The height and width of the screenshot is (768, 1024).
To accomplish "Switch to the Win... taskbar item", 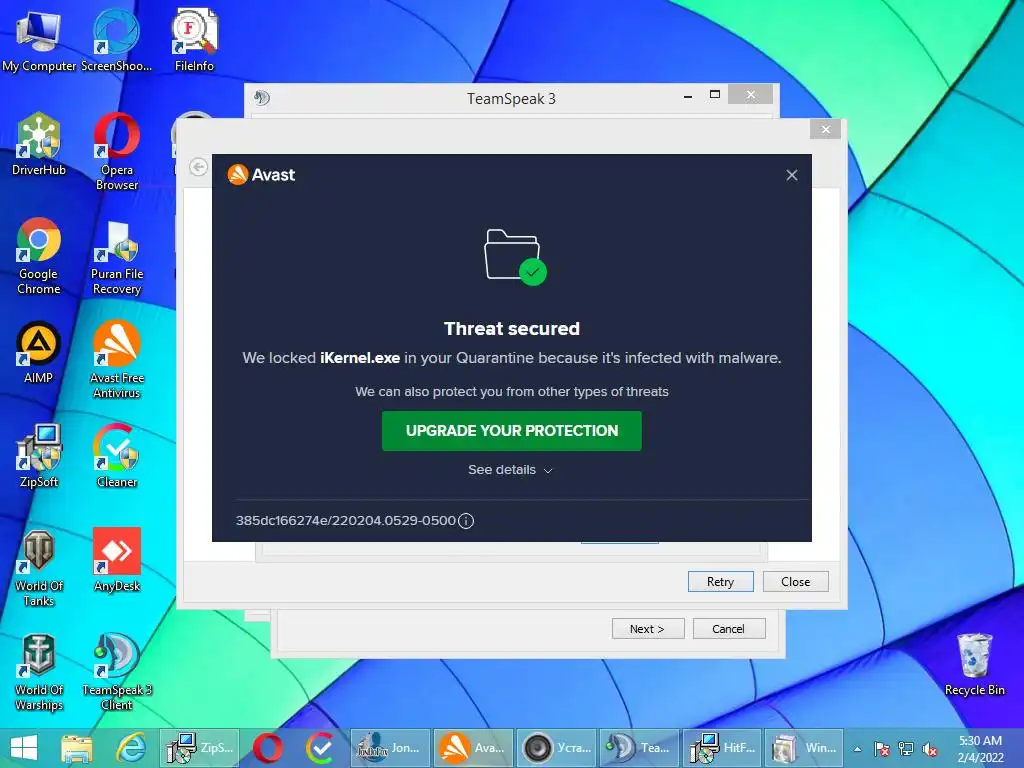I will coord(804,748).
